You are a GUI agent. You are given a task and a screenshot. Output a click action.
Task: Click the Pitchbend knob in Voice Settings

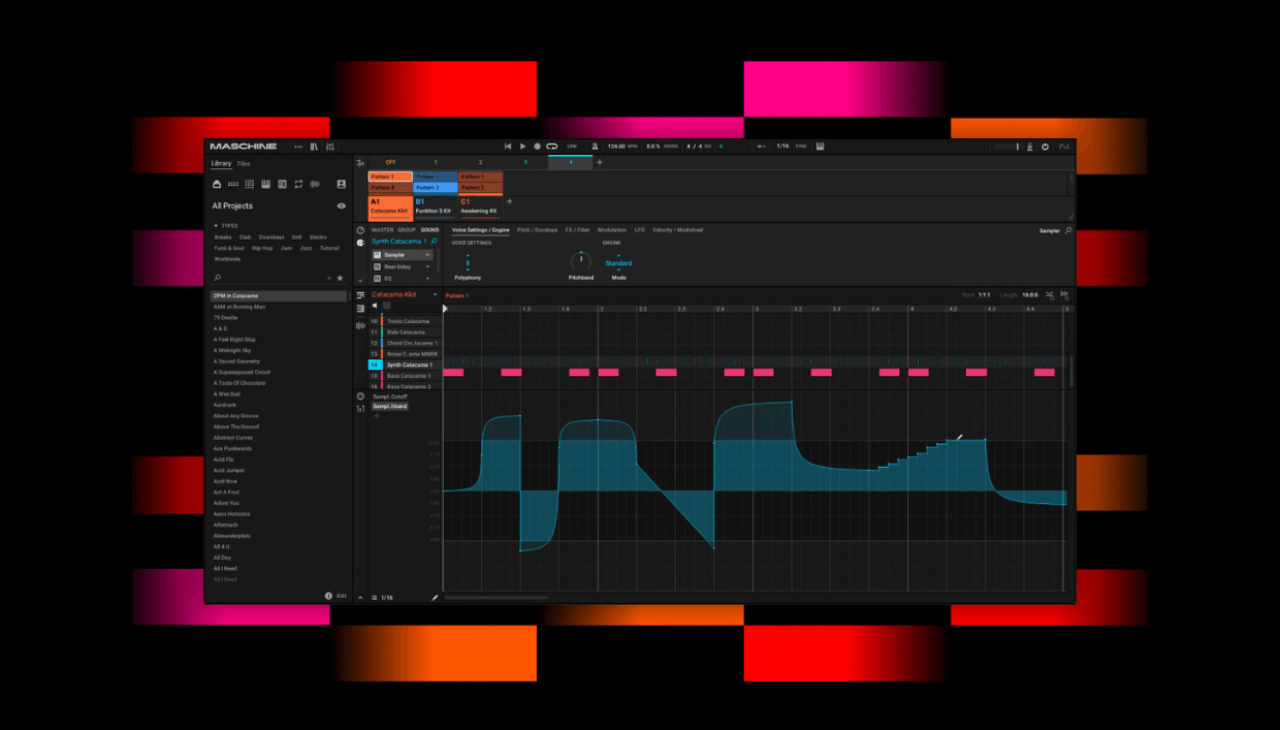(581, 261)
